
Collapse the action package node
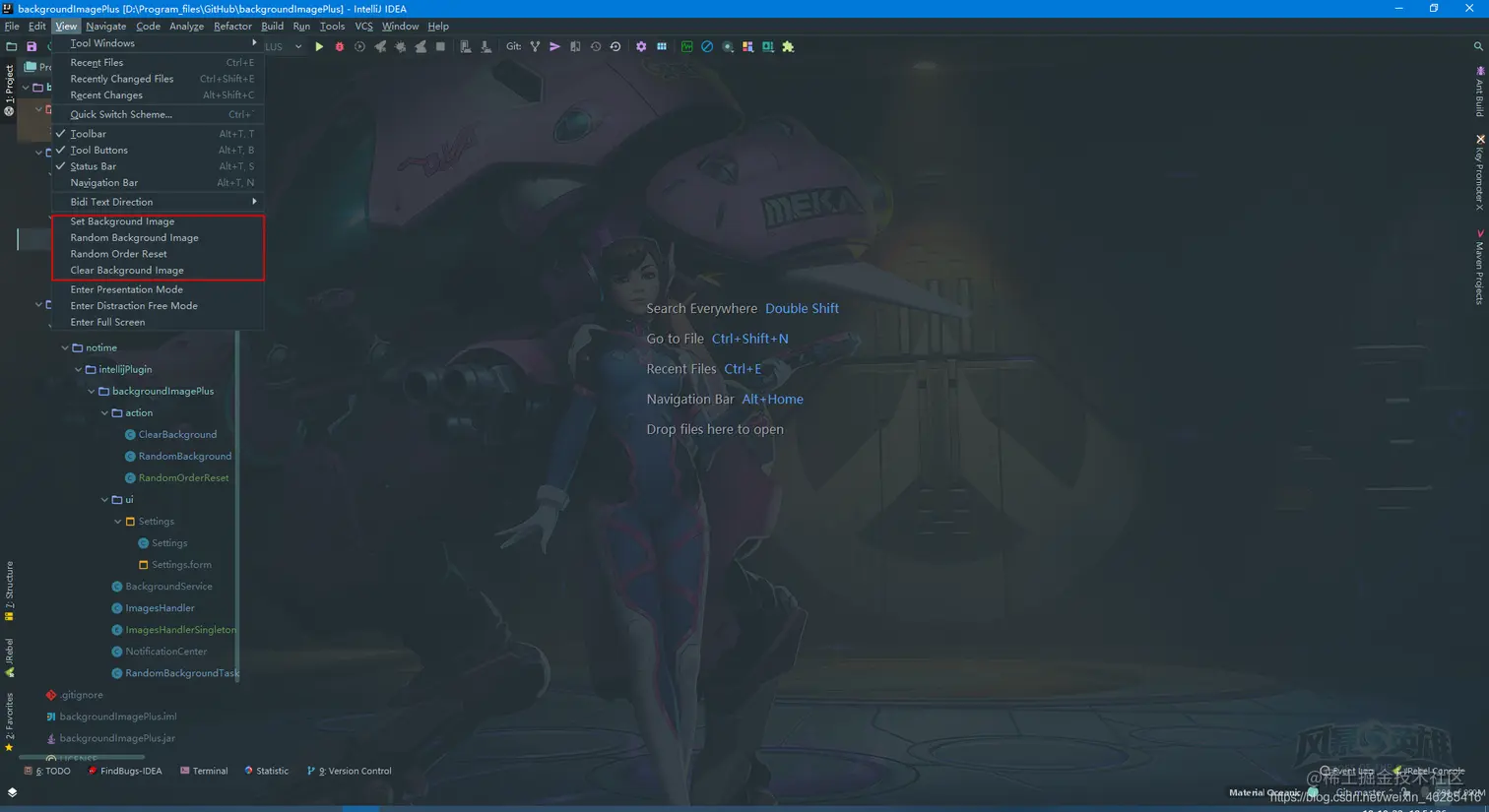point(104,412)
